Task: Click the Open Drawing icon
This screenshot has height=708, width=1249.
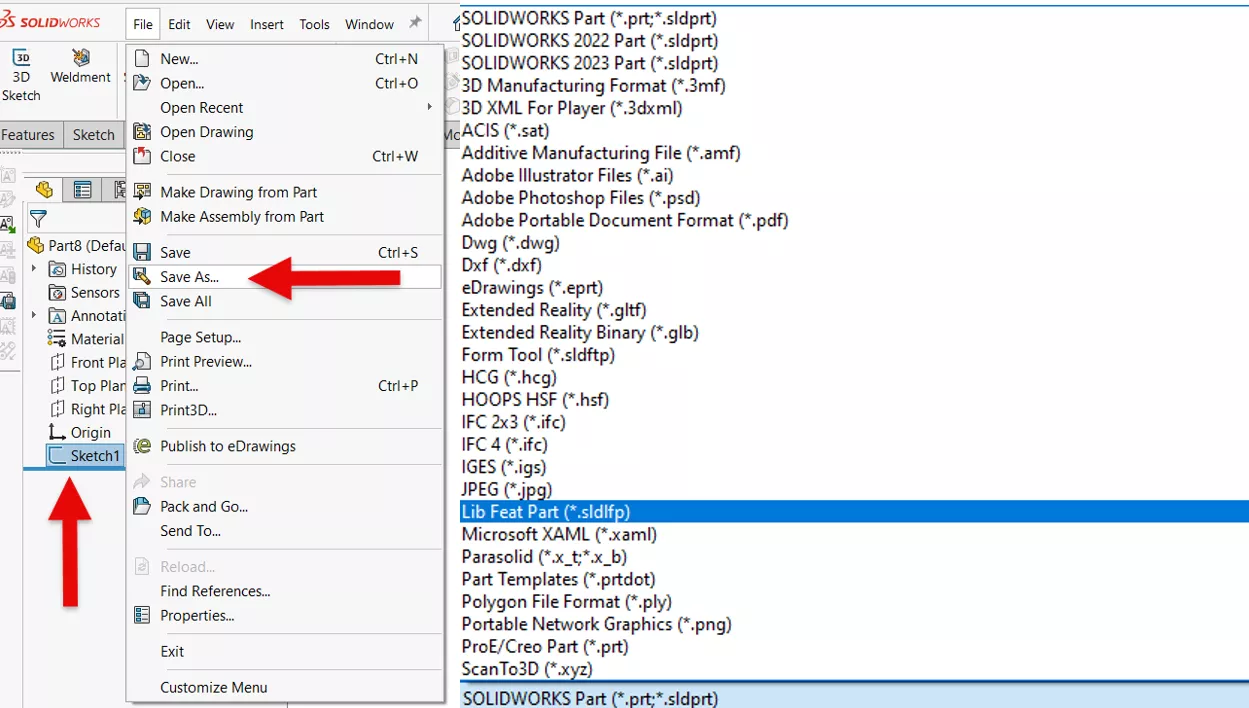Action: click(142, 132)
